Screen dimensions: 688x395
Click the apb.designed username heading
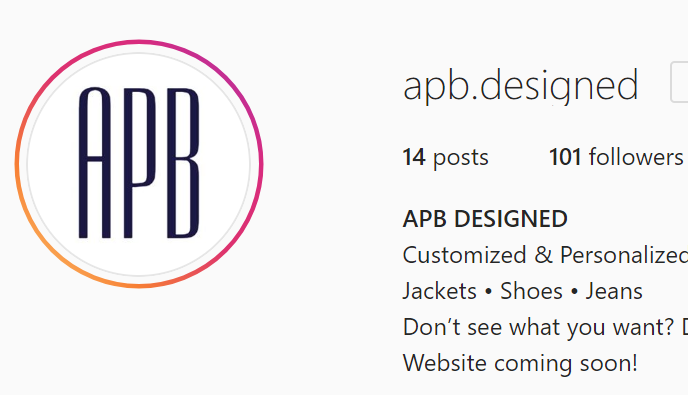click(520, 86)
